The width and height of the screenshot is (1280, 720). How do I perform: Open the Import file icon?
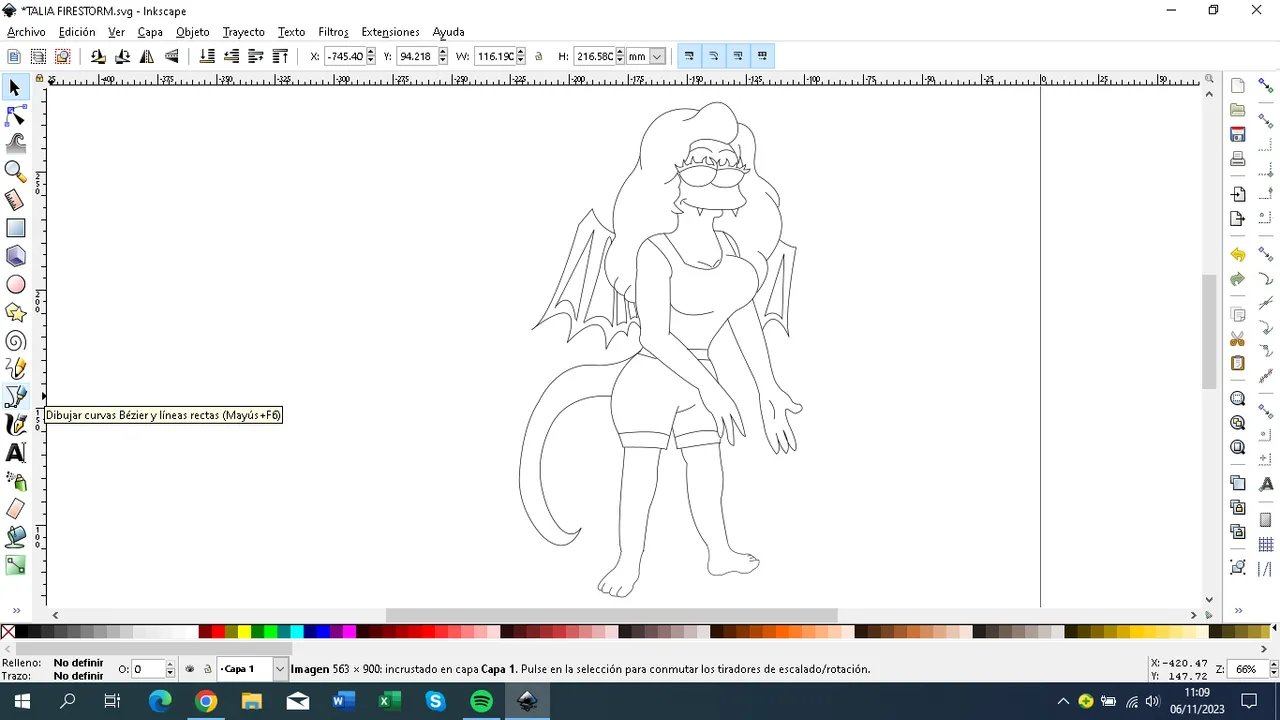pos(1238,194)
